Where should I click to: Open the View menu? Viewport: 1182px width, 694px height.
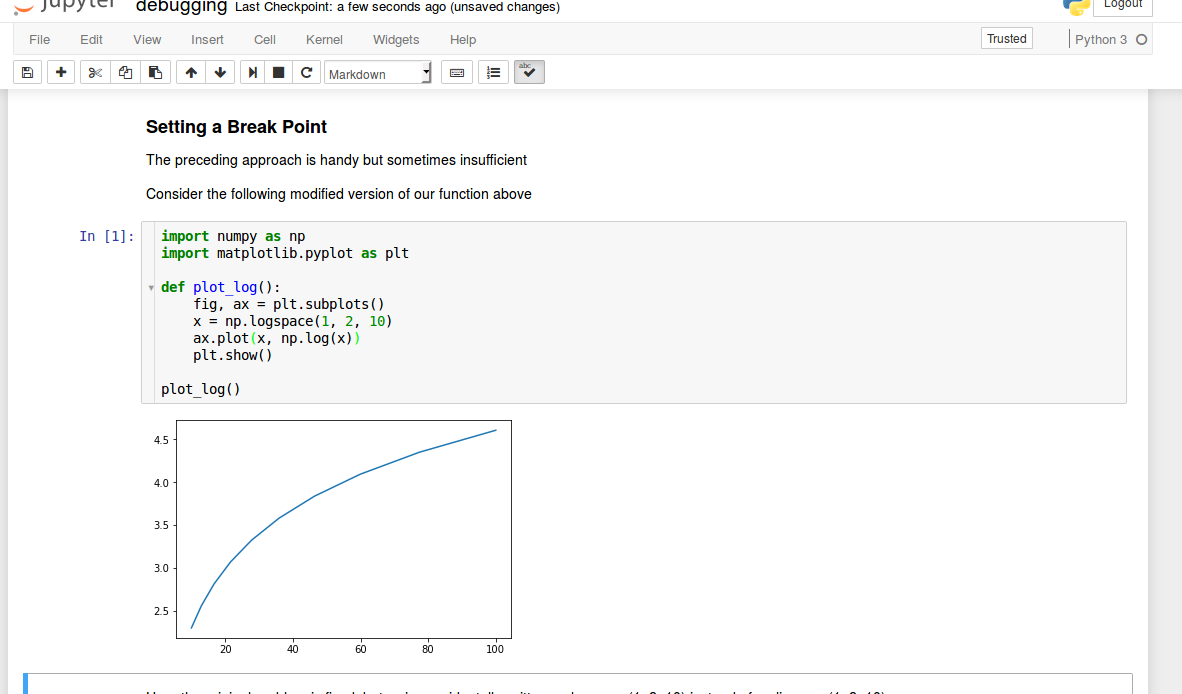pyautogui.click(x=147, y=40)
